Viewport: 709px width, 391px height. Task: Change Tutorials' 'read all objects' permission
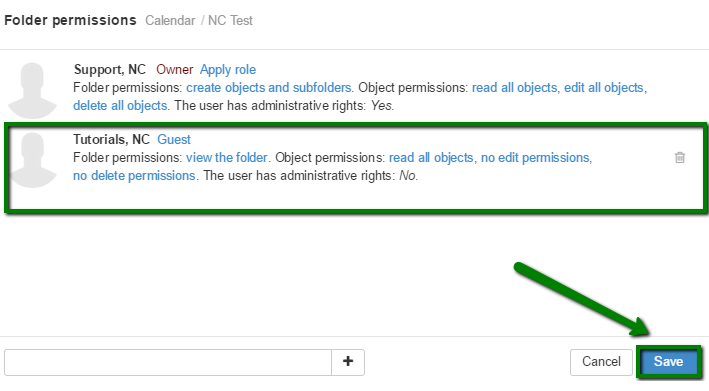pyautogui.click(x=431, y=157)
